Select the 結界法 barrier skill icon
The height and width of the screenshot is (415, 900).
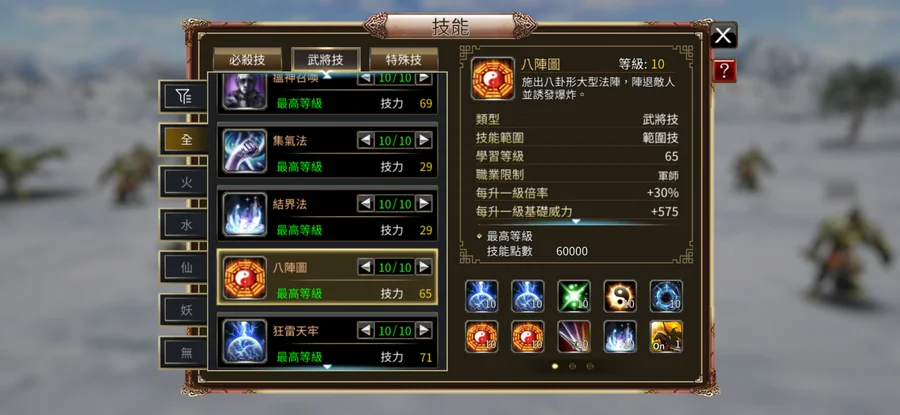coord(245,215)
